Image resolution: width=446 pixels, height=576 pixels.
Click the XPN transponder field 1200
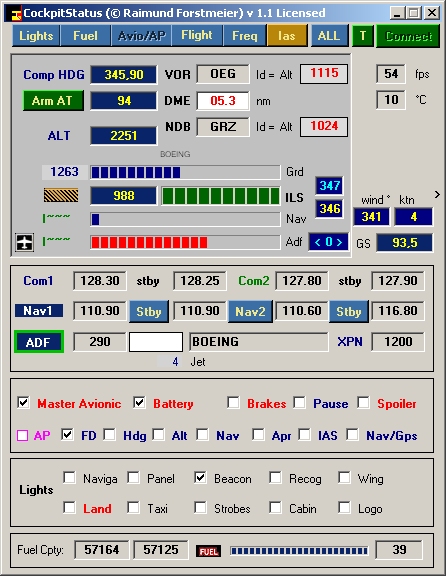click(x=398, y=342)
